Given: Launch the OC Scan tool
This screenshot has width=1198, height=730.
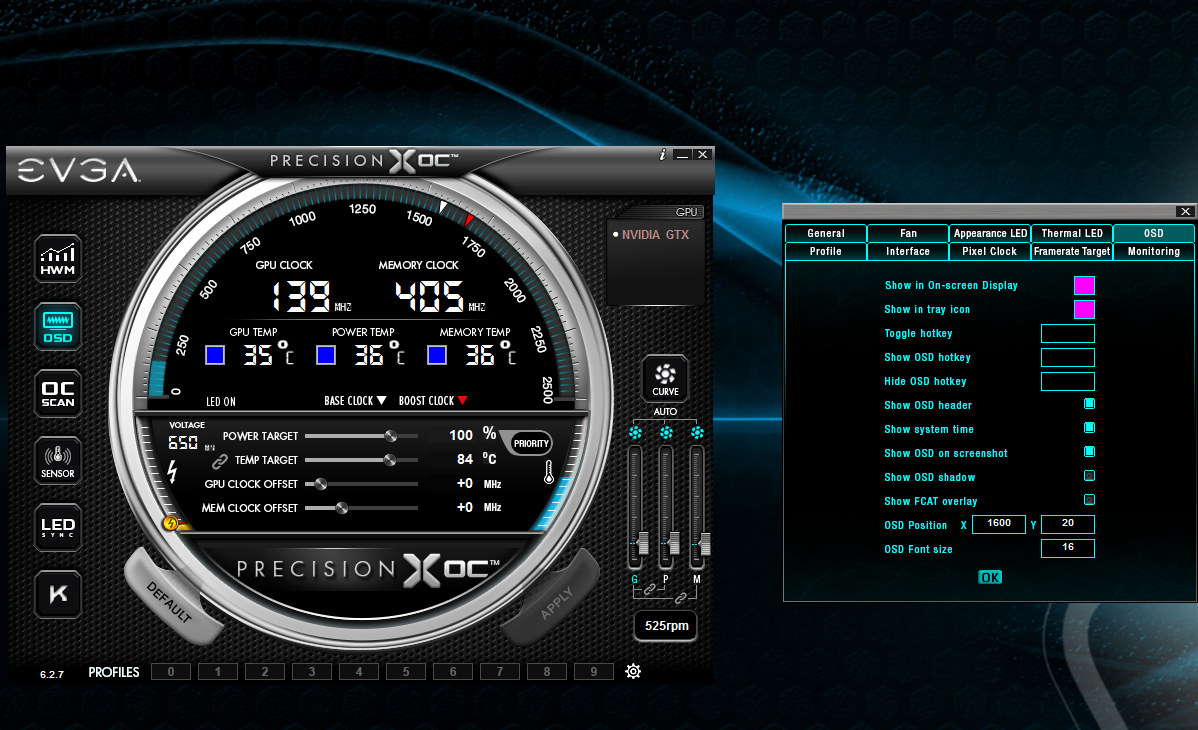Looking at the screenshot, I should [57, 394].
